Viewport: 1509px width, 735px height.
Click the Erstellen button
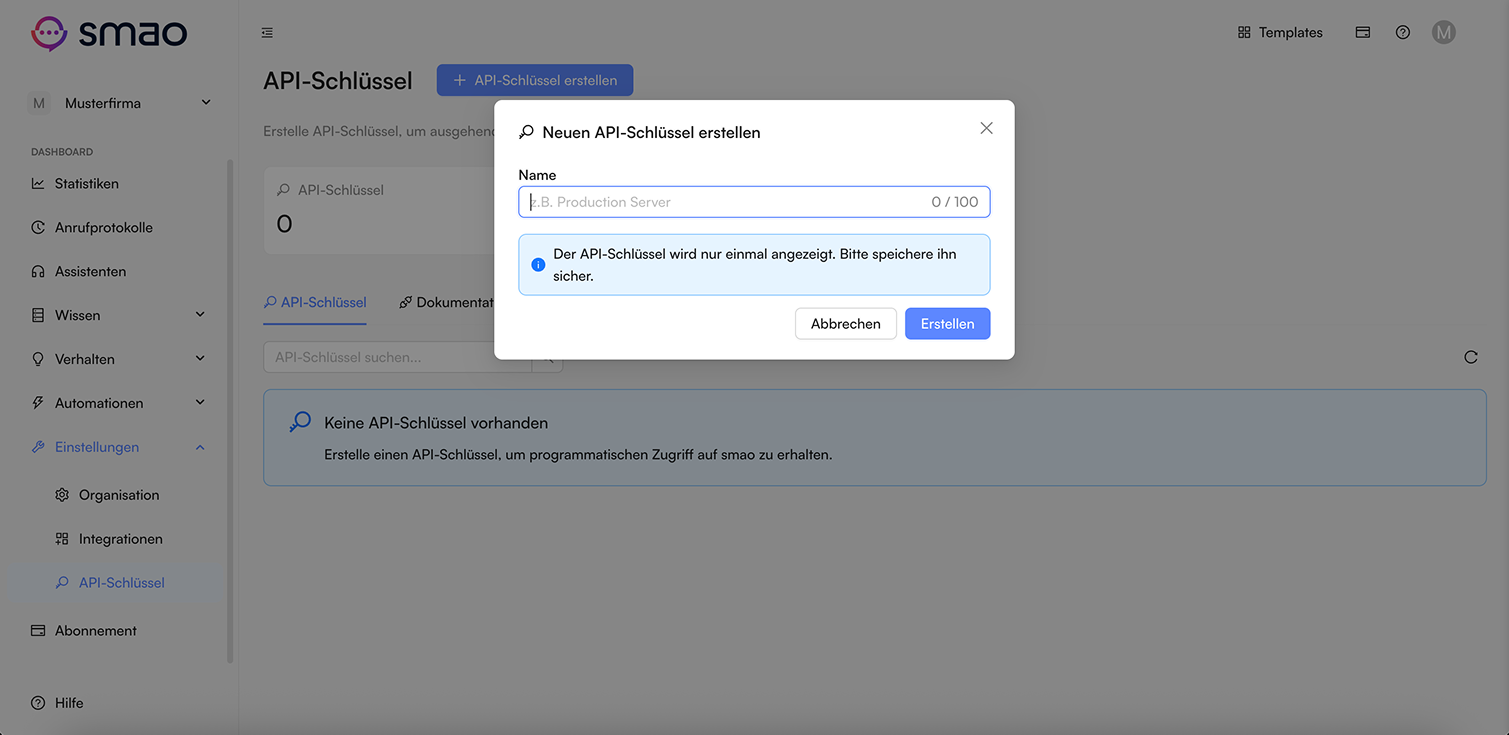[x=947, y=324]
